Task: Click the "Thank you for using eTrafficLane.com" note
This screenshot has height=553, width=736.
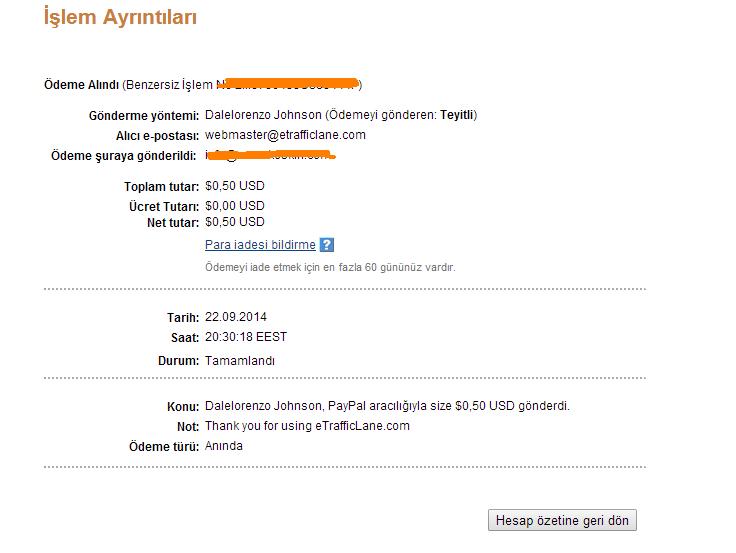Action: [307, 426]
